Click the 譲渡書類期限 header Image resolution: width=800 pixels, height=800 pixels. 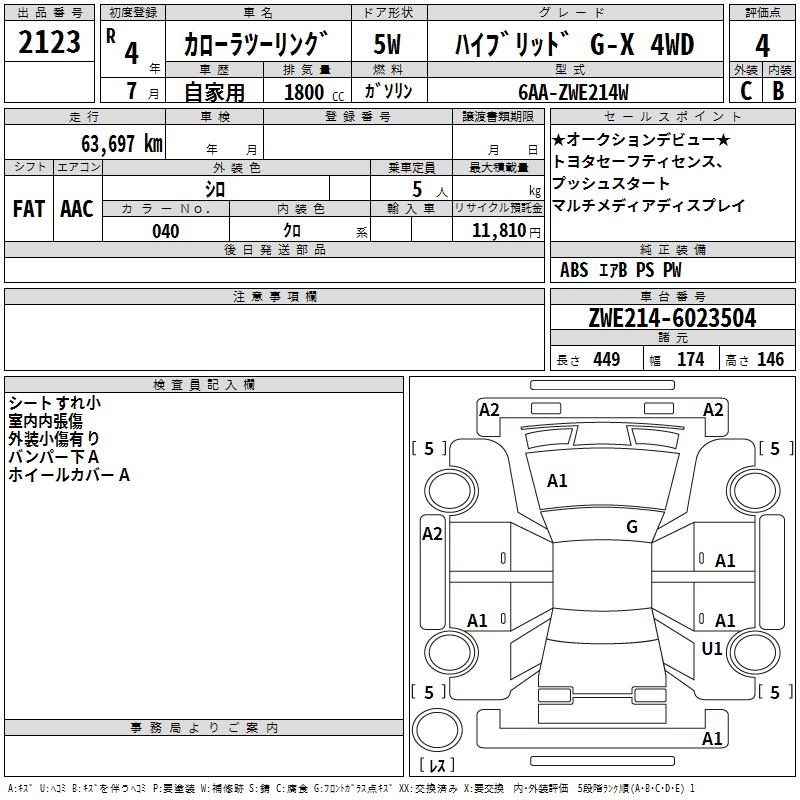pyautogui.click(x=498, y=117)
